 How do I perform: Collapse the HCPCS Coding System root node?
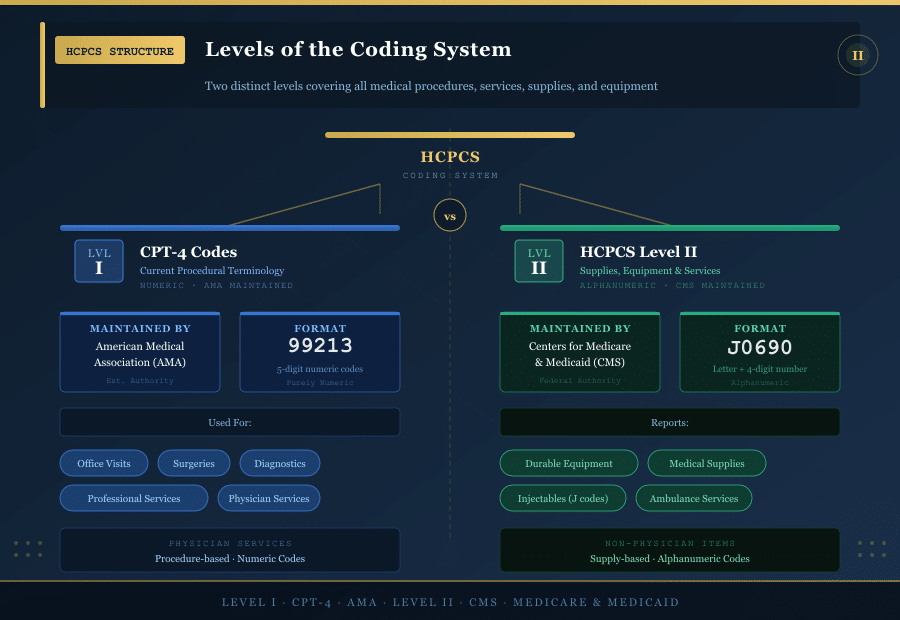(x=449, y=157)
